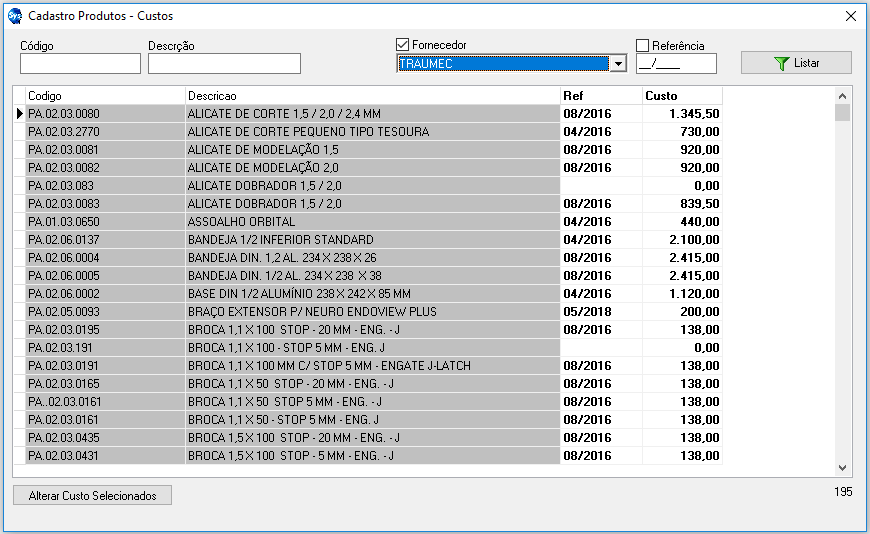Sort by the Codigo column header

(x=105, y=96)
